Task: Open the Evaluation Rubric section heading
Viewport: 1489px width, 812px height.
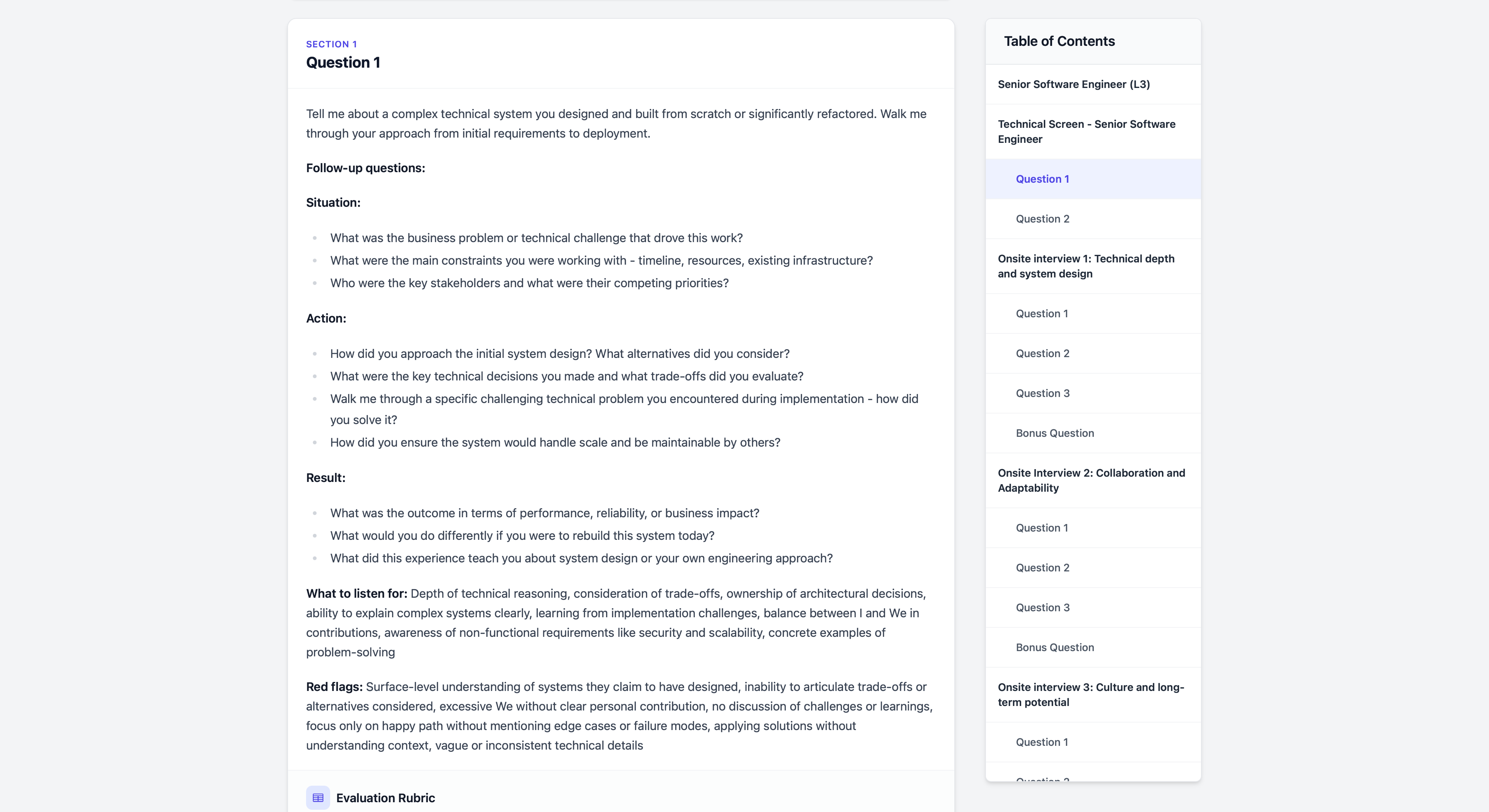Action: coord(385,798)
